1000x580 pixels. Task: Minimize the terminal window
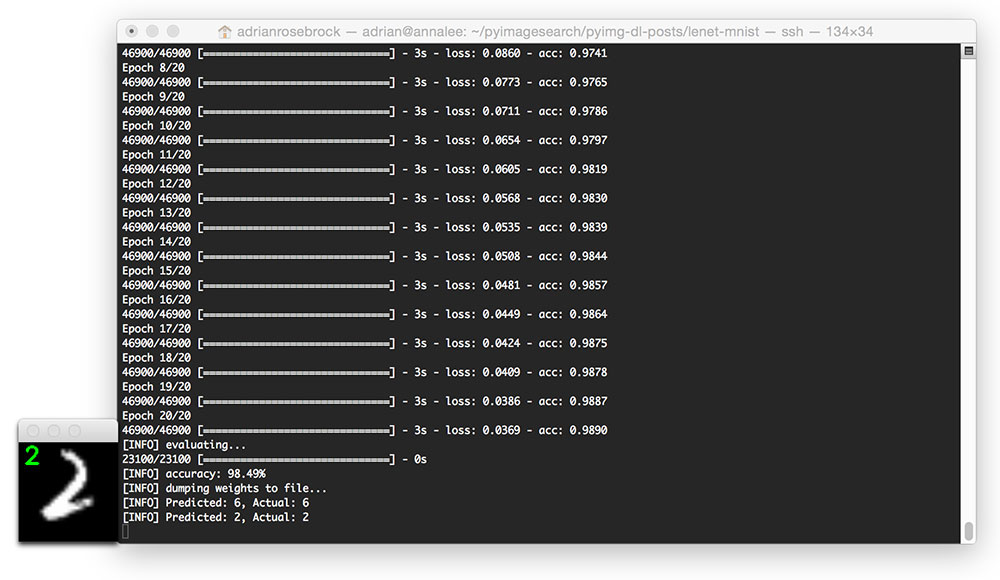tap(152, 31)
